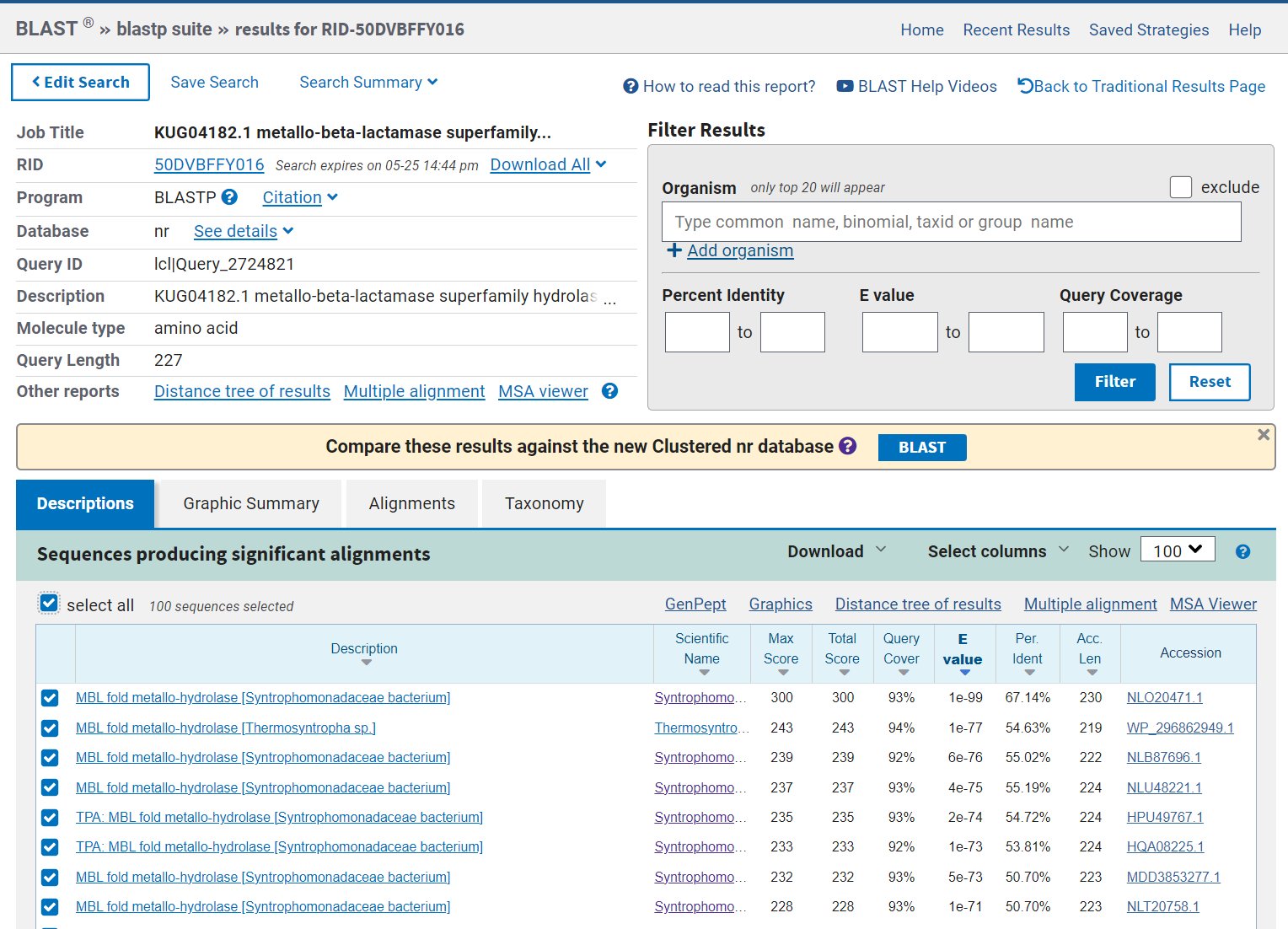Uncheck the row for accession NLT20758.1
The height and width of the screenshot is (929, 1288).
[50, 907]
